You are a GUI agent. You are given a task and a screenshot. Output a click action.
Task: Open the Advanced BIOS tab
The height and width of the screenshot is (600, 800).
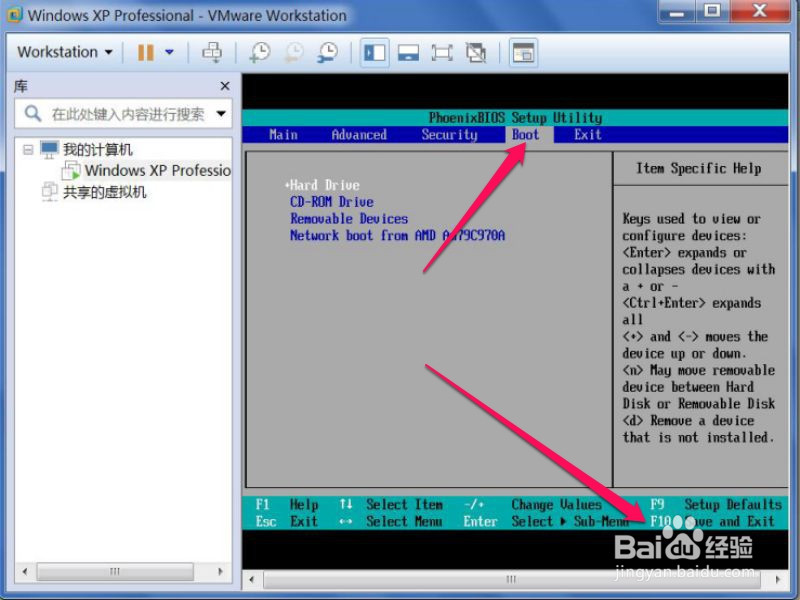pyautogui.click(x=359, y=135)
